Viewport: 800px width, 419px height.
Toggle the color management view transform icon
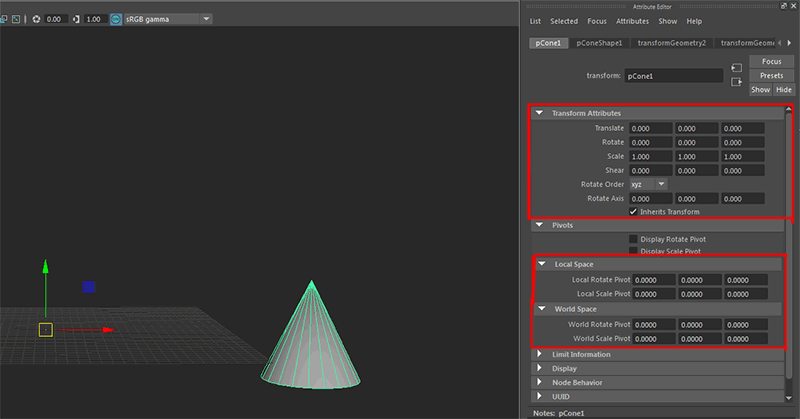coord(117,19)
